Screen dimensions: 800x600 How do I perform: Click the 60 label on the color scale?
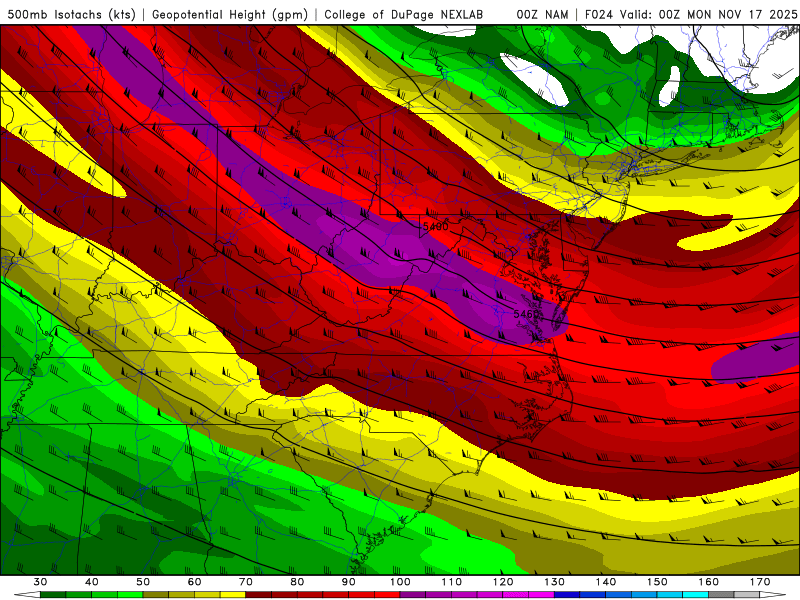[x=194, y=582]
